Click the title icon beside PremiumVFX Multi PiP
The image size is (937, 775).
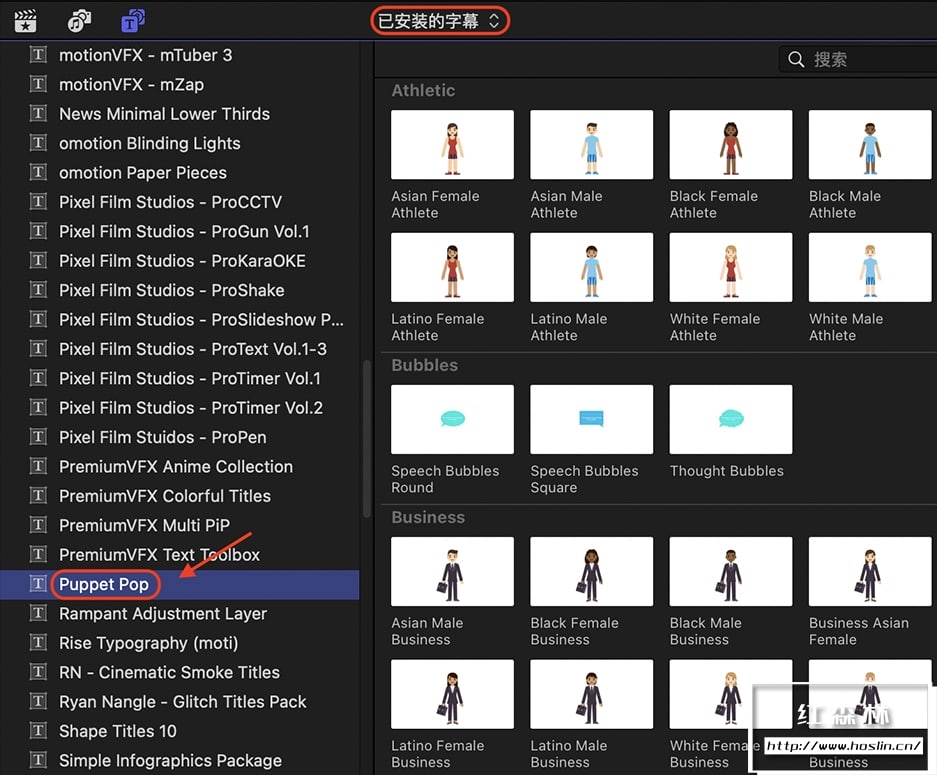click(38, 525)
